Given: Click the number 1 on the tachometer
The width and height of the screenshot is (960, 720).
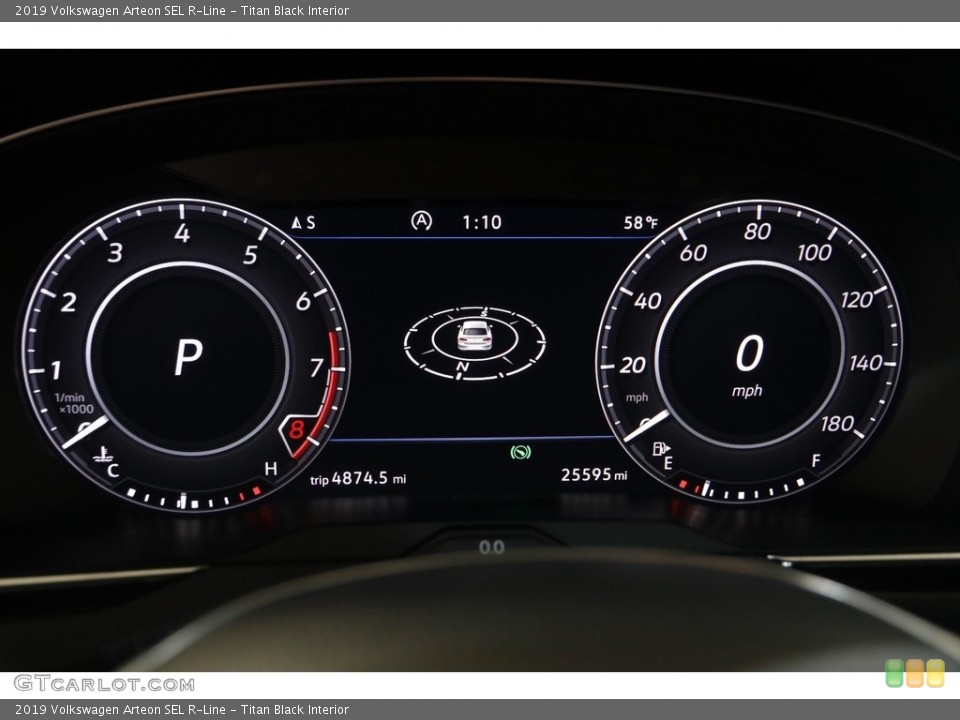Looking at the screenshot, I should coord(56,370).
